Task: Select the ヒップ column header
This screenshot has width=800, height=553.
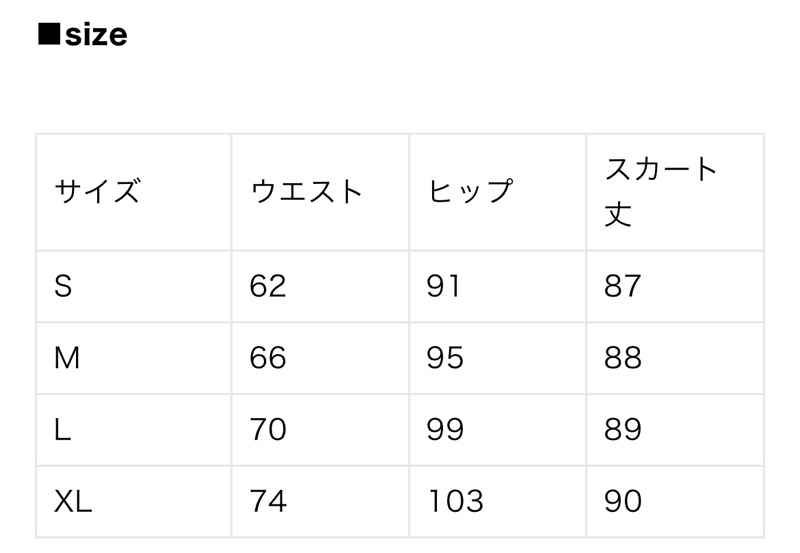Action: [x=497, y=192]
